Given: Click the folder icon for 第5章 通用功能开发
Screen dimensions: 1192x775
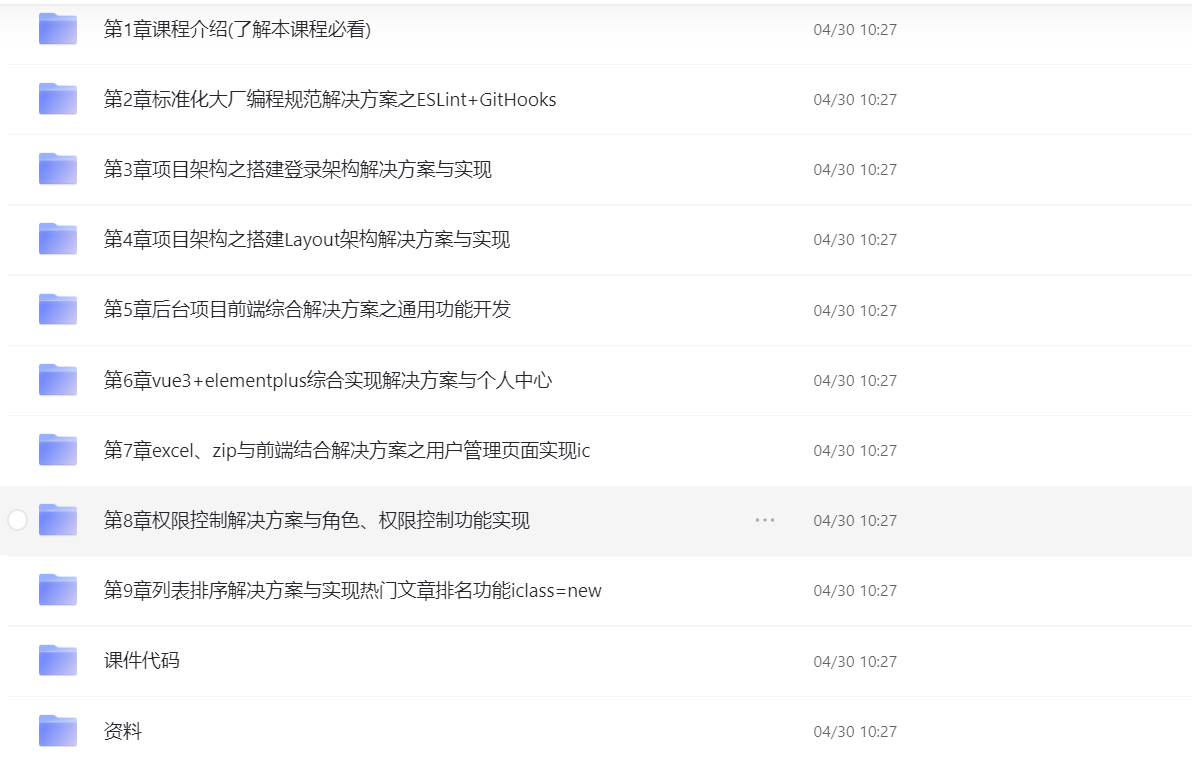Looking at the screenshot, I should 58,310.
